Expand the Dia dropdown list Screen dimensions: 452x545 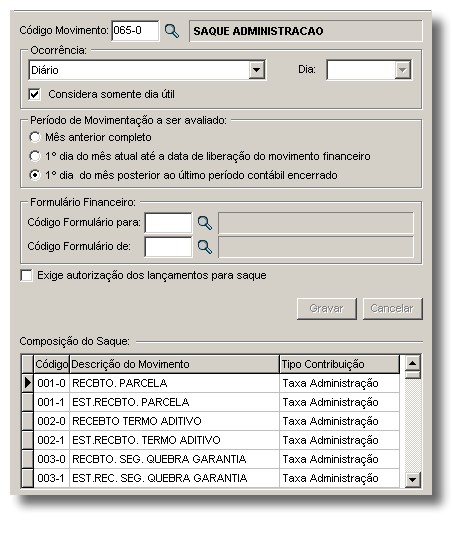pos(403,70)
